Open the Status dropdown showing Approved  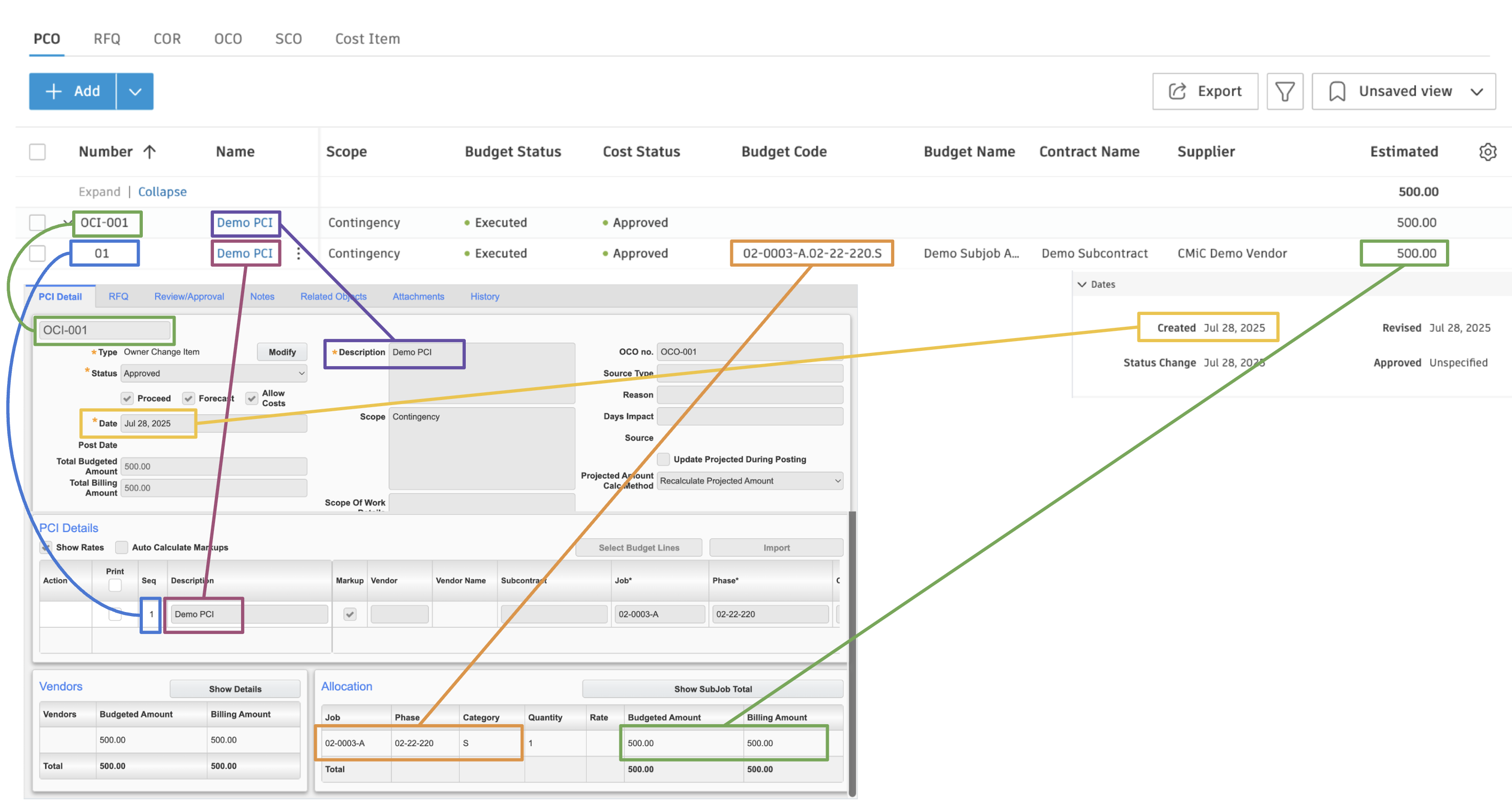click(x=213, y=373)
